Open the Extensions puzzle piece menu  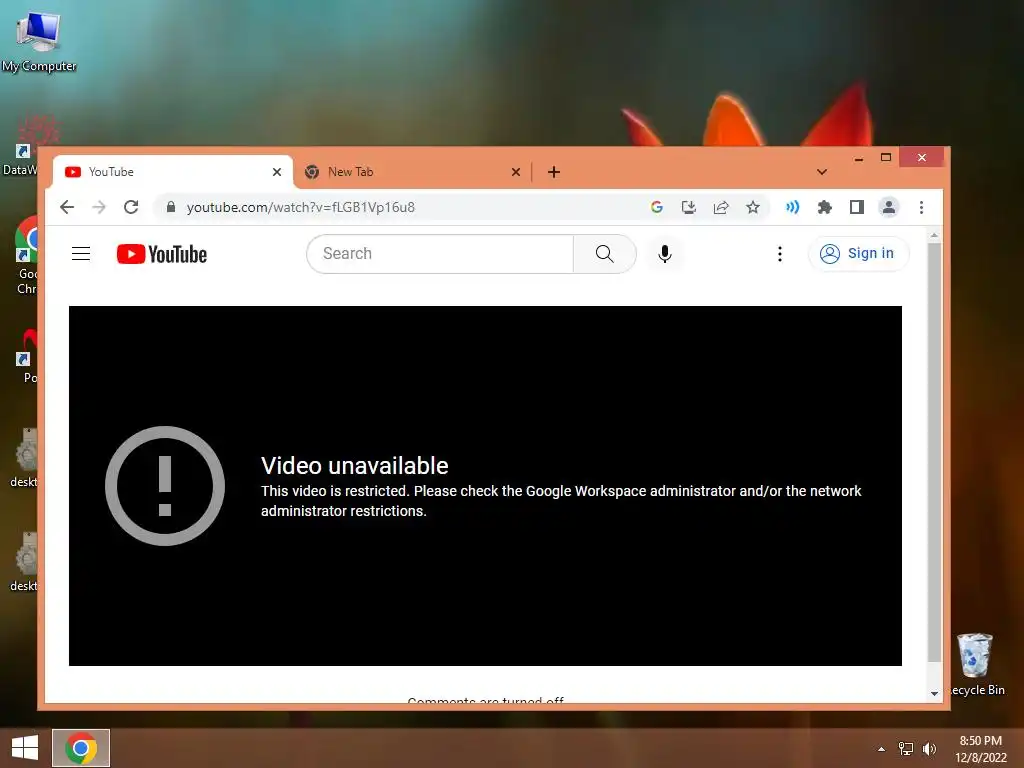click(825, 207)
